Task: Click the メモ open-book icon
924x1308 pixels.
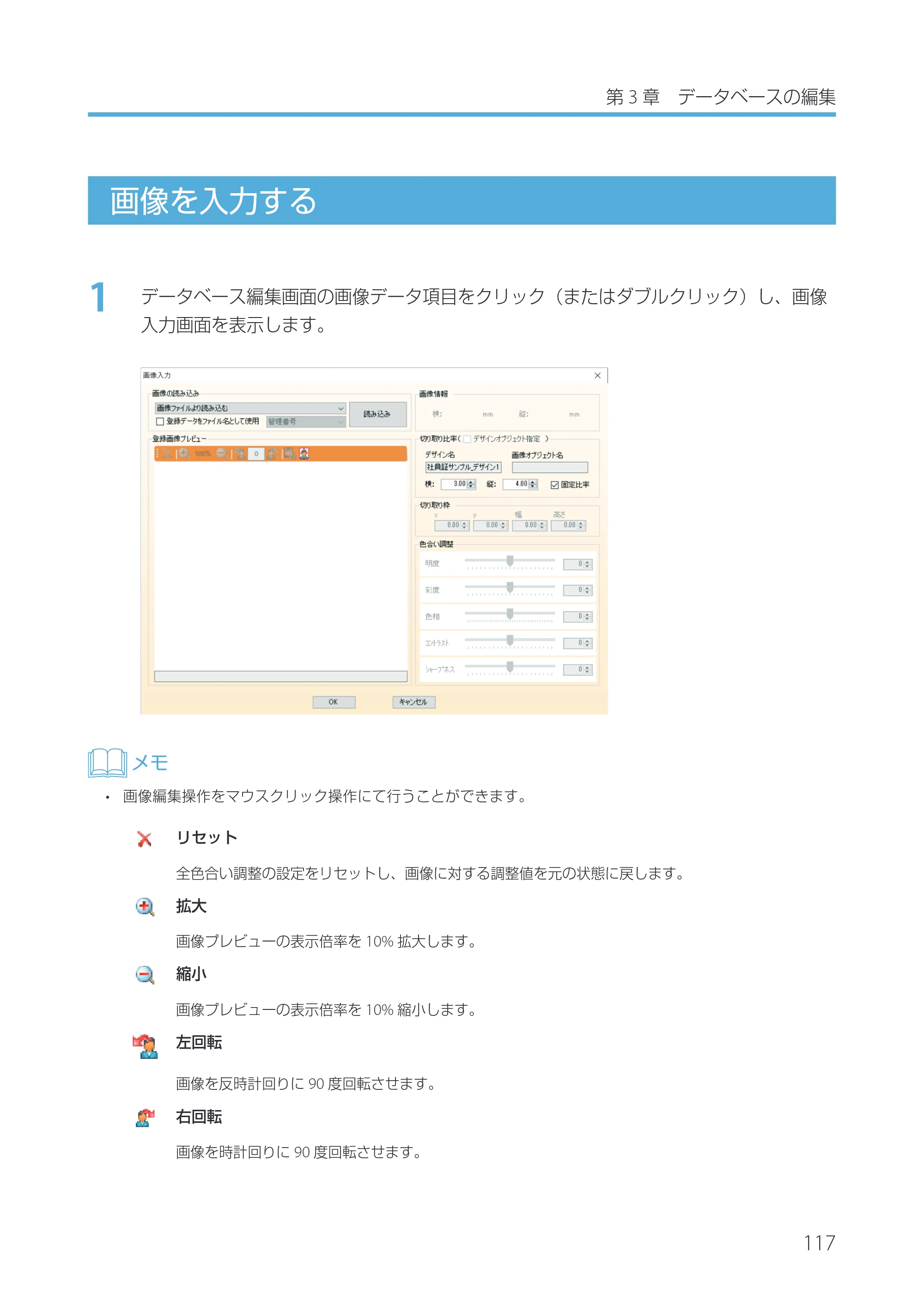Action: coord(108,762)
